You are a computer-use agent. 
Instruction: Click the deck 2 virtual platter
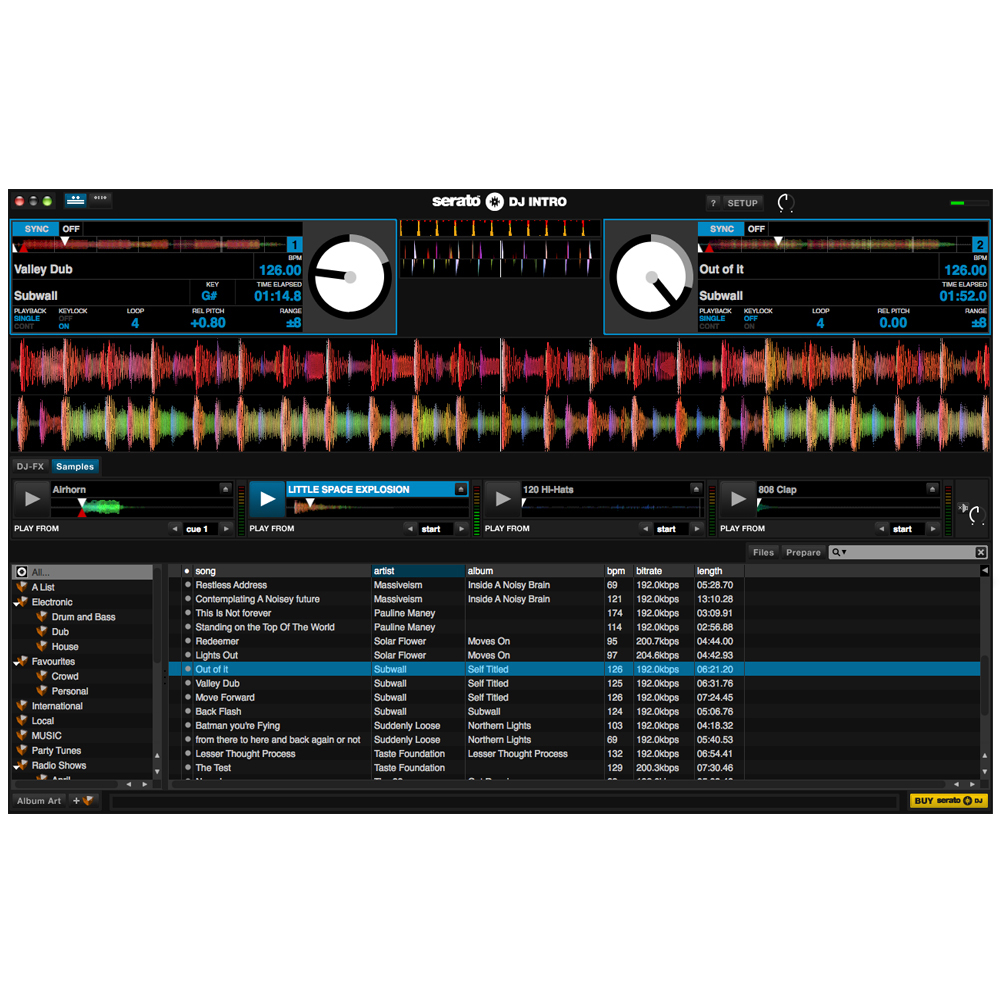pyautogui.click(x=651, y=276)
